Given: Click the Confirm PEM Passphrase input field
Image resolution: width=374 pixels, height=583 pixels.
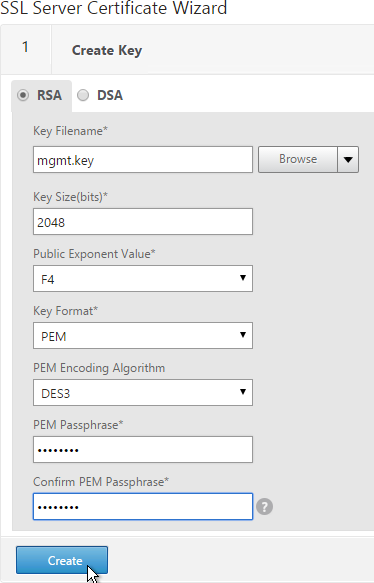Looking at the screenshot, I should [143, 507].
